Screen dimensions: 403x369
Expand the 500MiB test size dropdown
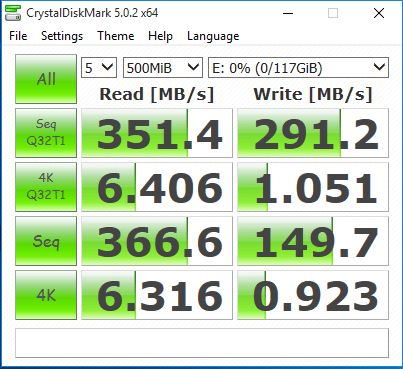[163, 68]
